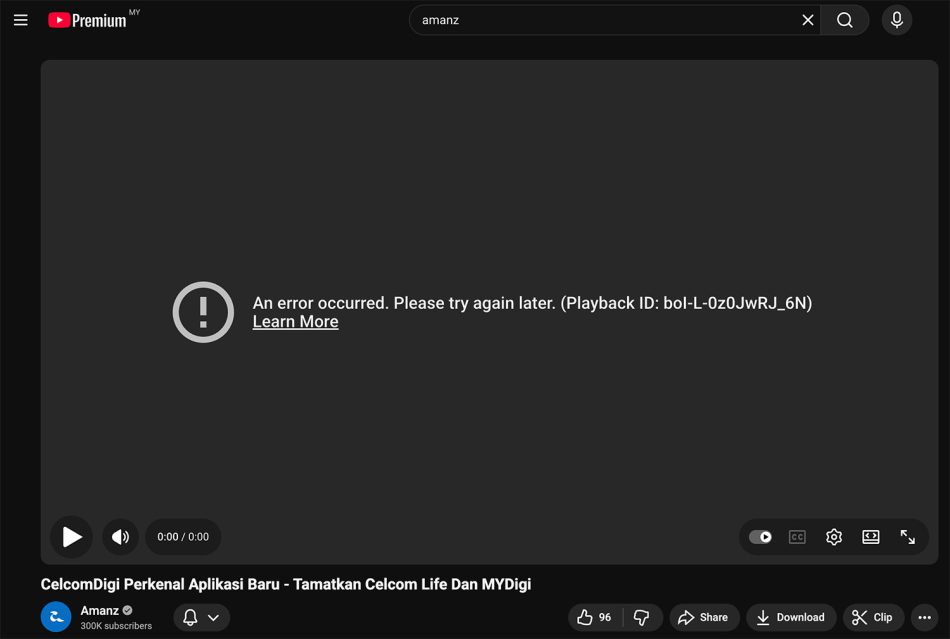950x639 pixels.
Task: Clear the amanz search query with X
Action: [808, 19]
